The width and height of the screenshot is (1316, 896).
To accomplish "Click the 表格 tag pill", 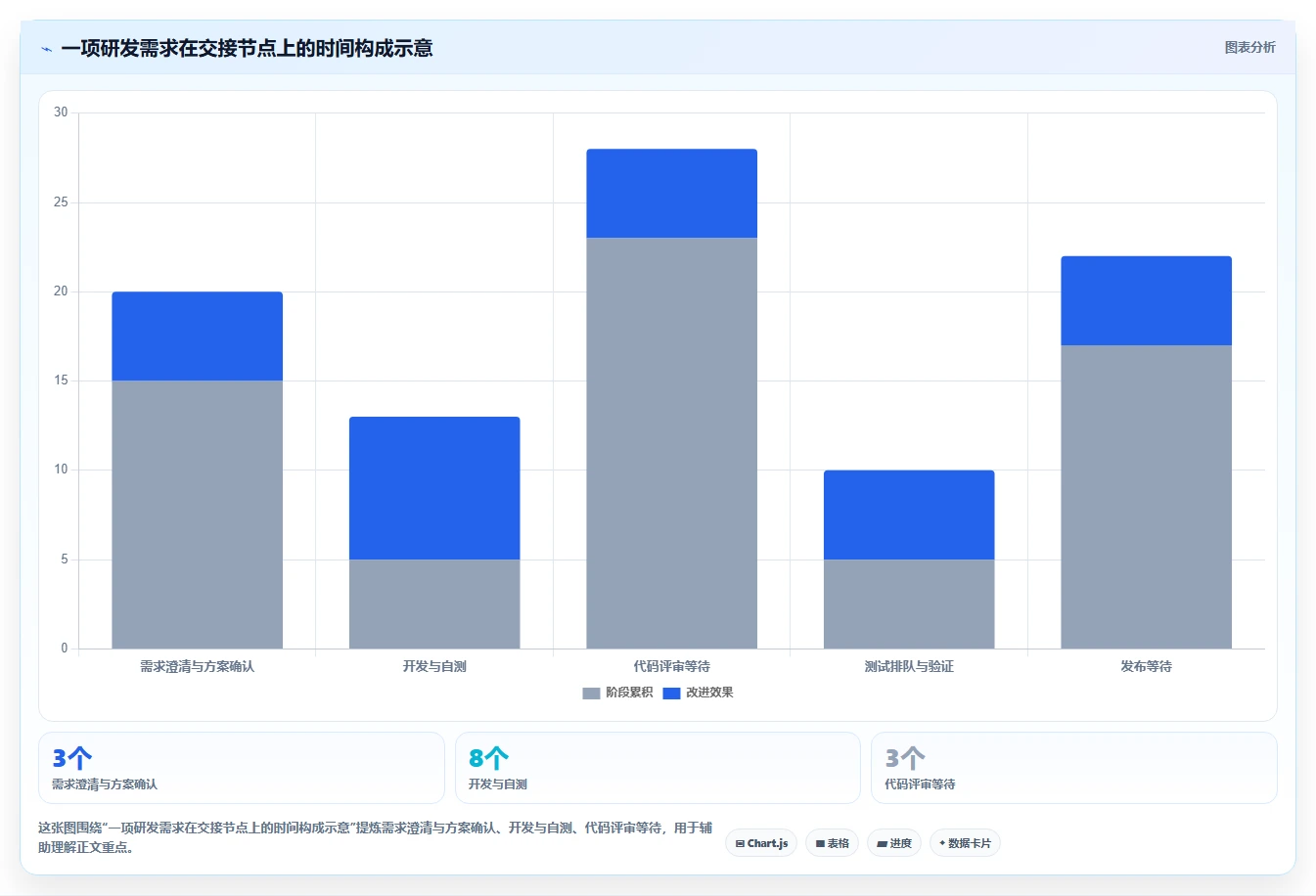I will tap(832, 843).
